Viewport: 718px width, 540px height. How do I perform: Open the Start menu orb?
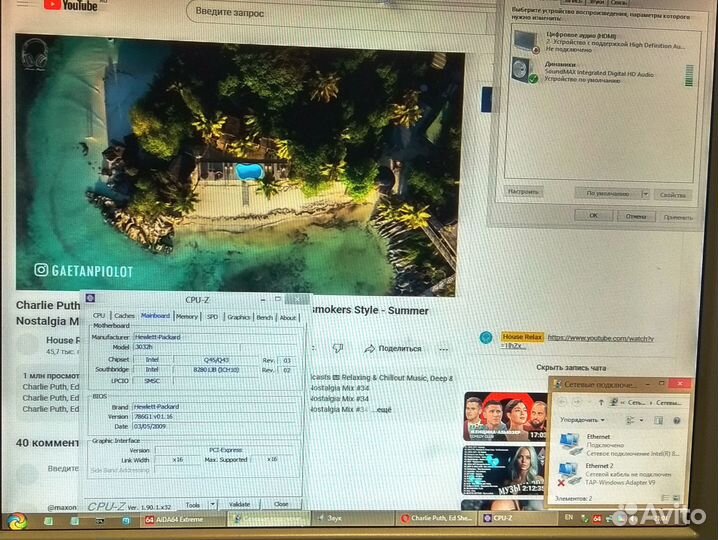pos(17,521)
